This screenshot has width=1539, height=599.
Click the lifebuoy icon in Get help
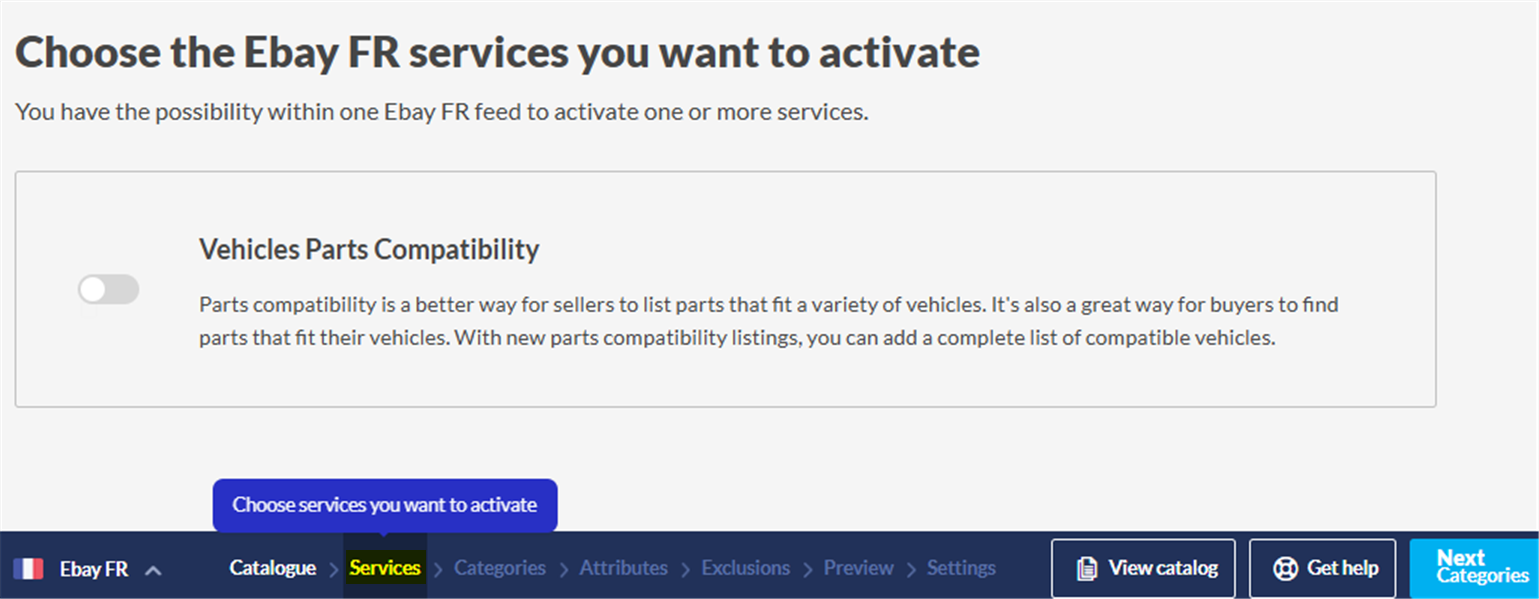[x=1285, y=569]
